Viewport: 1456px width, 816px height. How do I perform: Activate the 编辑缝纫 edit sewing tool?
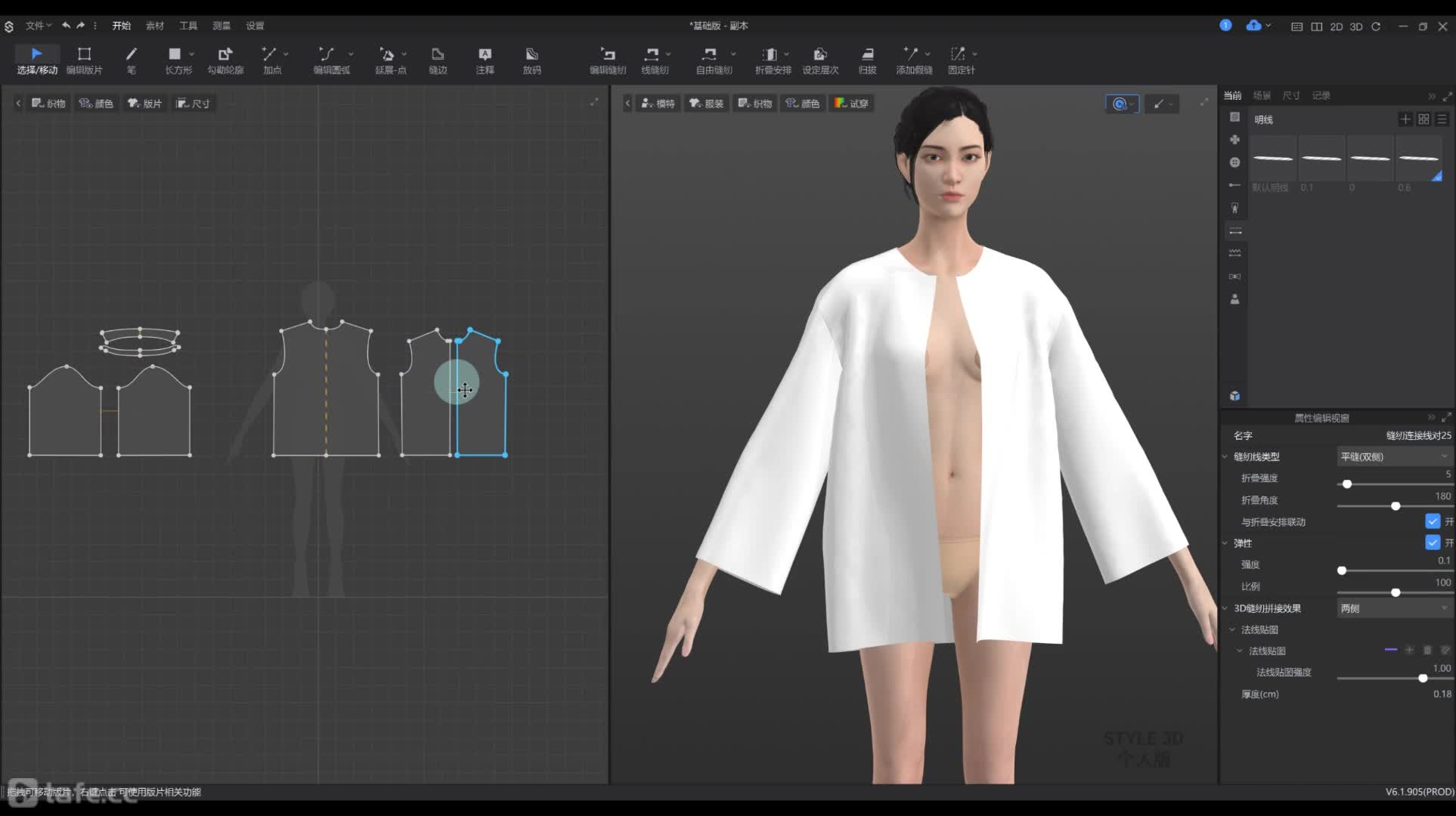coord(608,60)
